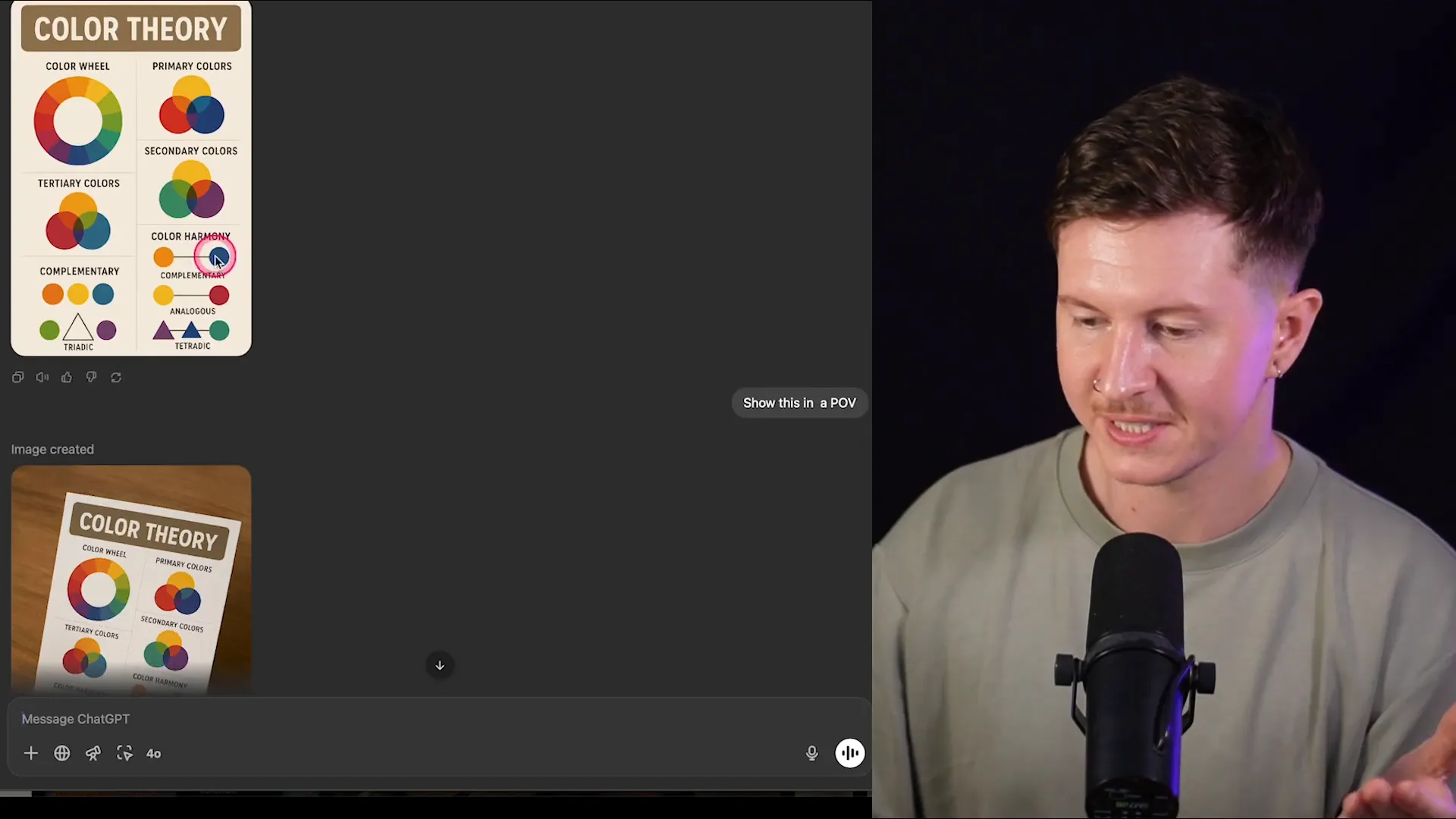Open the flat Color Theory poster image

click(131, 178)
